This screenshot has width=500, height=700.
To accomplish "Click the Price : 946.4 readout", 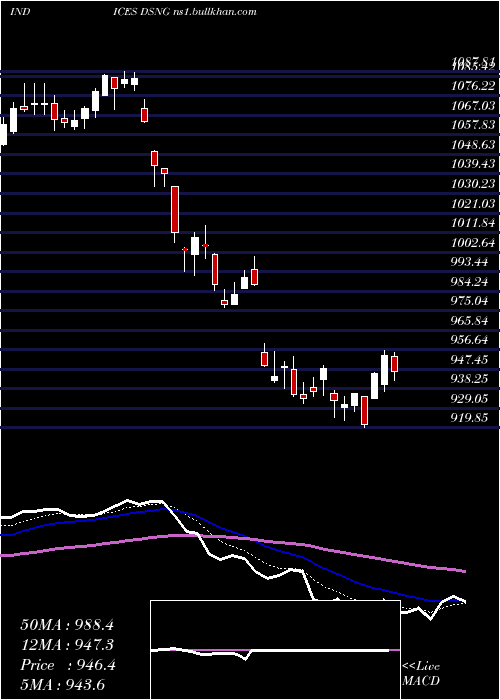I will tap(68, 665).
